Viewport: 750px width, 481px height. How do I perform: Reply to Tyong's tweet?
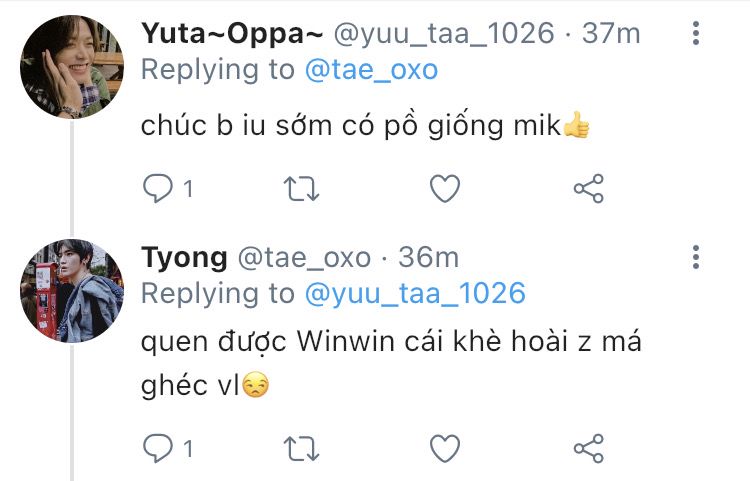(x=158, y=446)
